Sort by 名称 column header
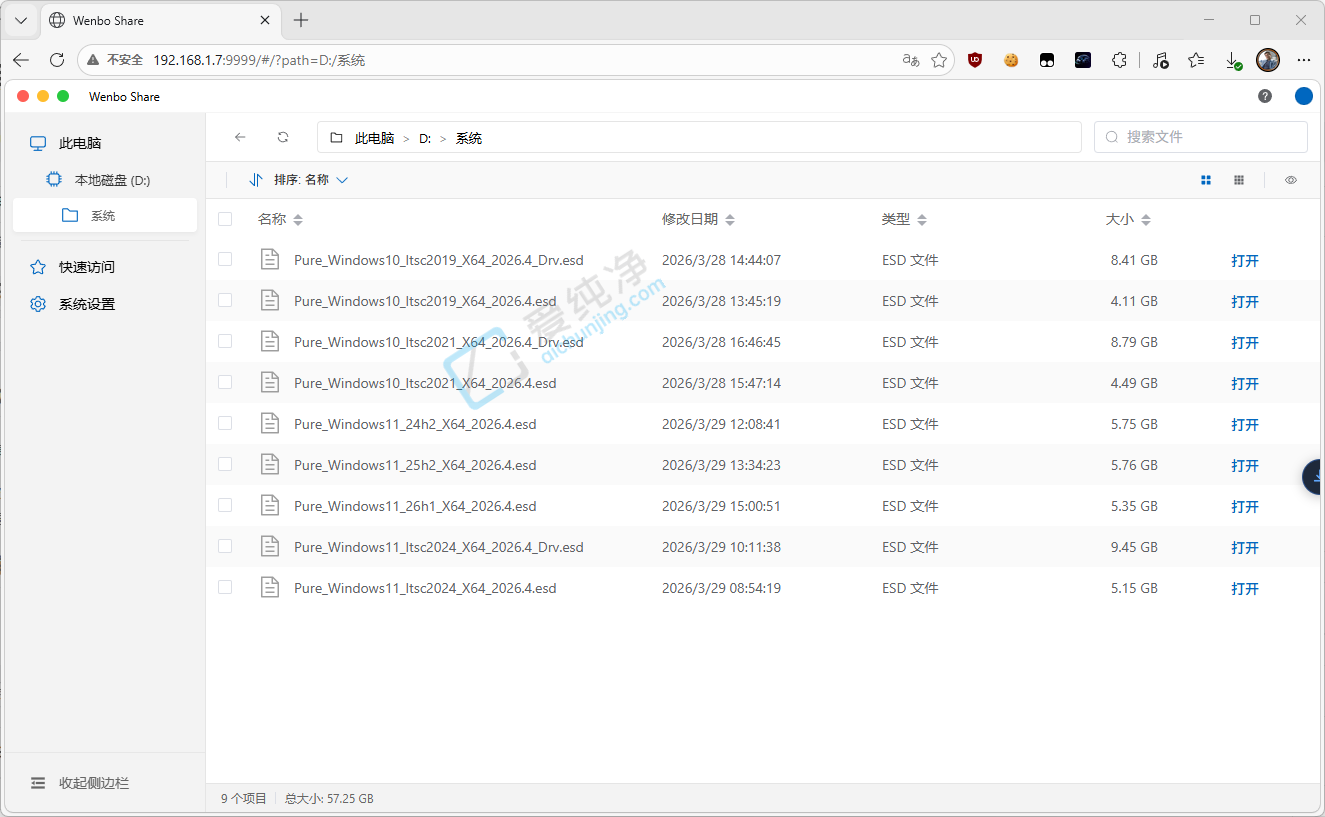Viewport: 1325px width, 817px height. [x=280, y=219]
